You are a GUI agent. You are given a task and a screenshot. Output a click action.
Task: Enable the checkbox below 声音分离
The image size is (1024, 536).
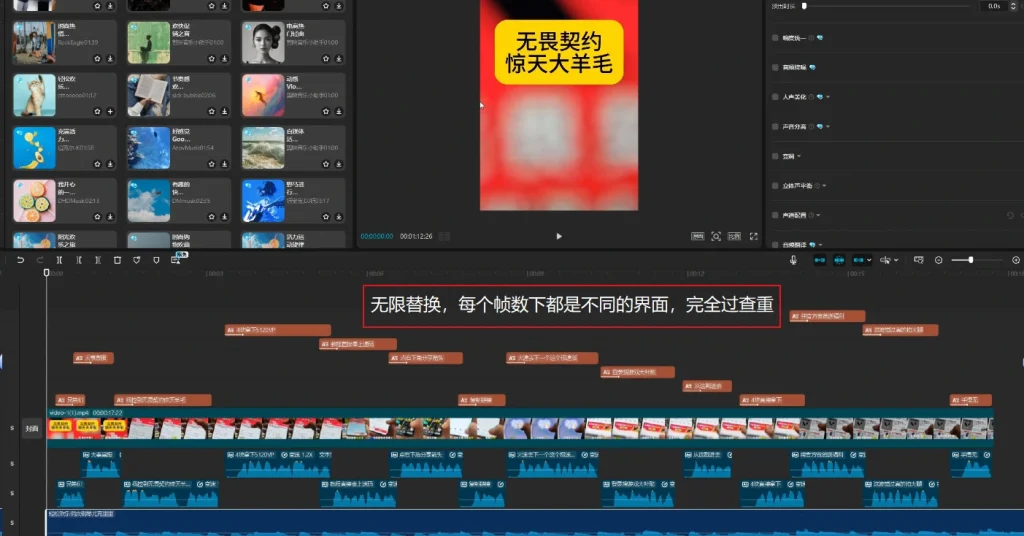click(x=775, y=156)
